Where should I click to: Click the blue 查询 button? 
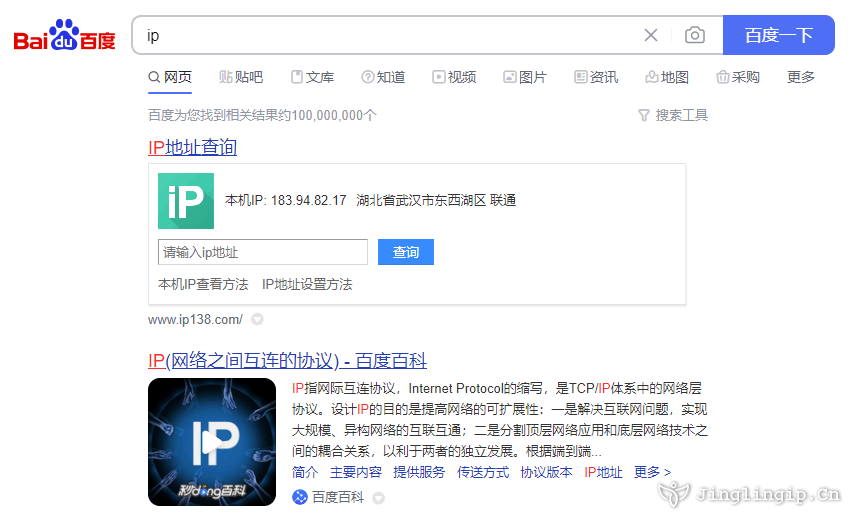coord(406,252)
